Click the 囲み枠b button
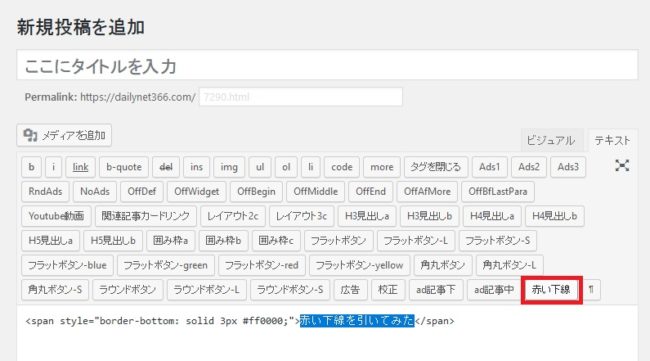Screen dimensions: 650x361 point(223,240)
